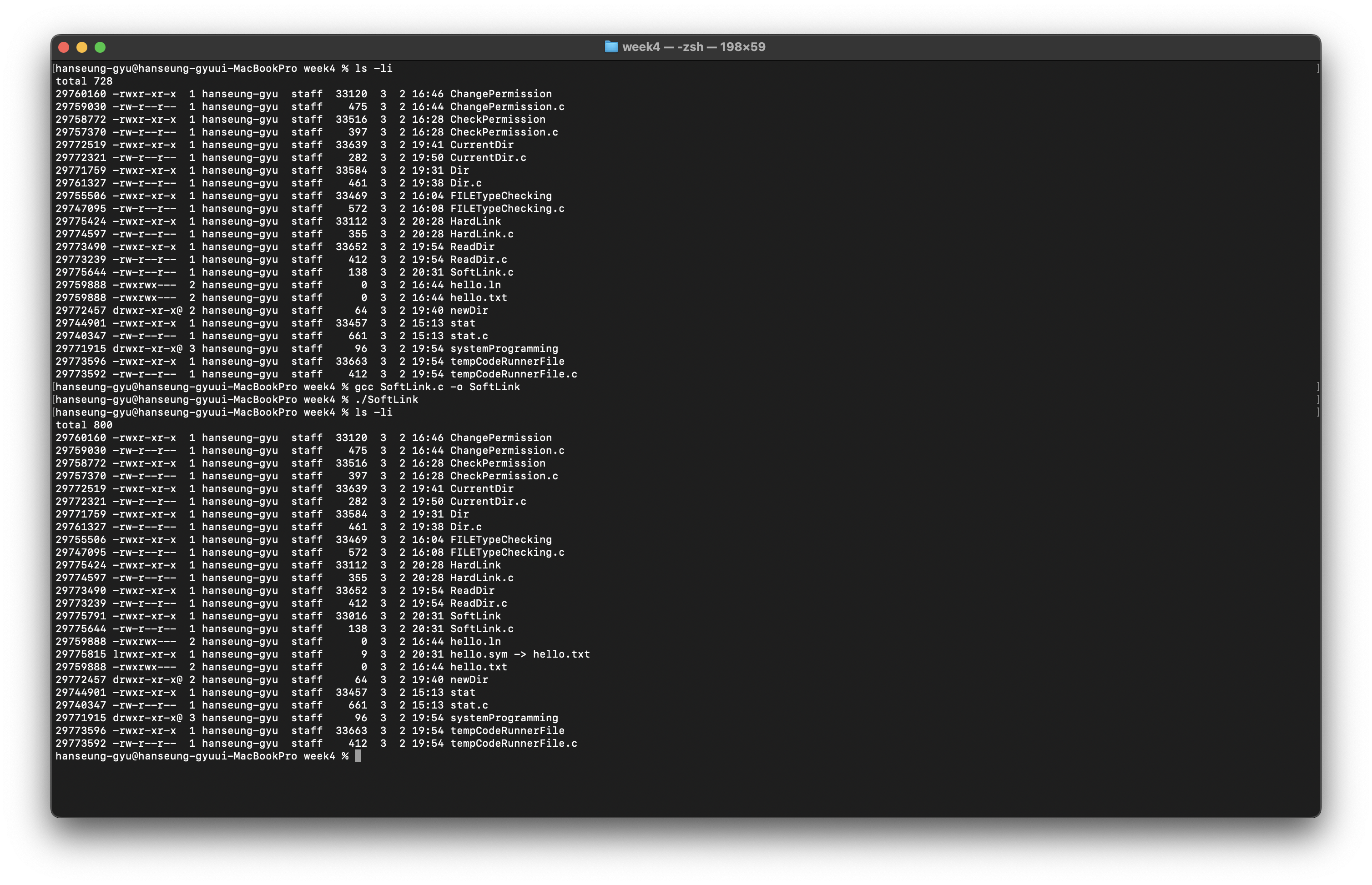Zoom the window using the green button
The image size is (1372, 885).
click(x=100, y=47)
